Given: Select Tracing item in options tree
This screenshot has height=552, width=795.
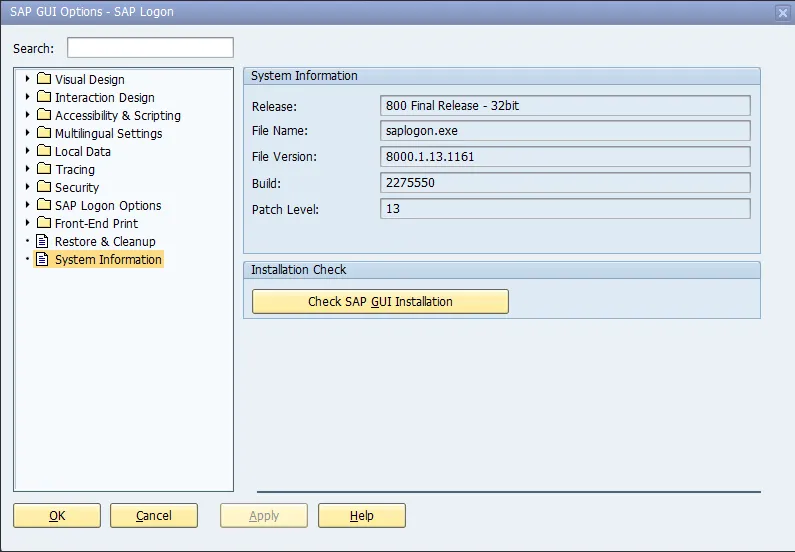Looking at the screenshot, I should click(75, 169).
